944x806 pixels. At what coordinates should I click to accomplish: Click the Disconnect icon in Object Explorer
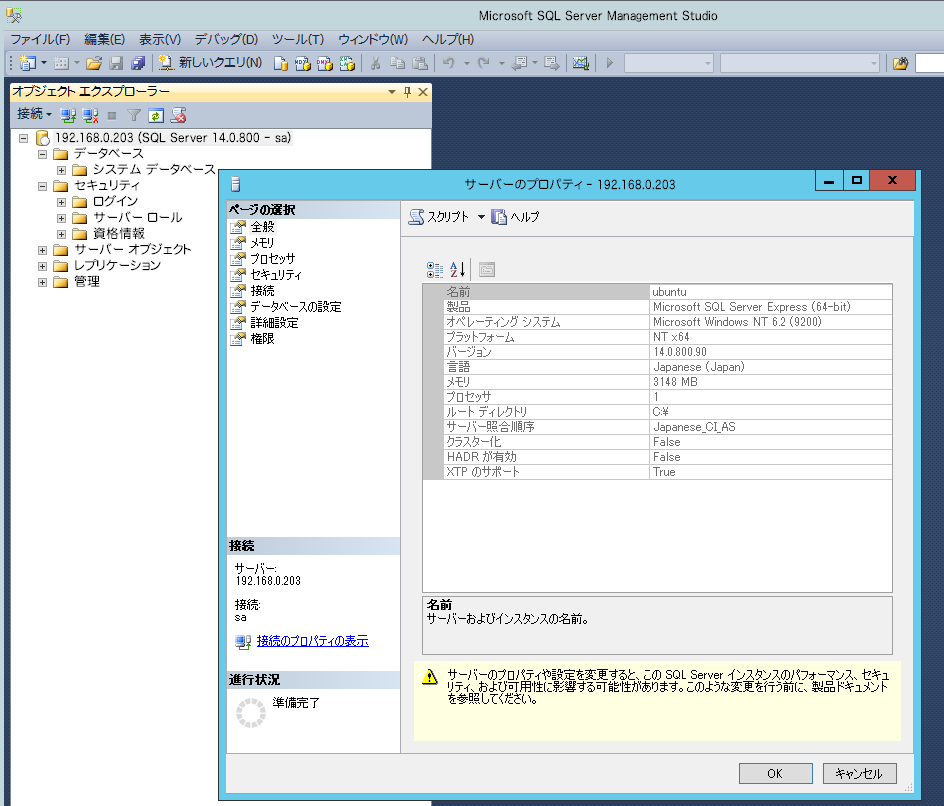tap(90, 114)
